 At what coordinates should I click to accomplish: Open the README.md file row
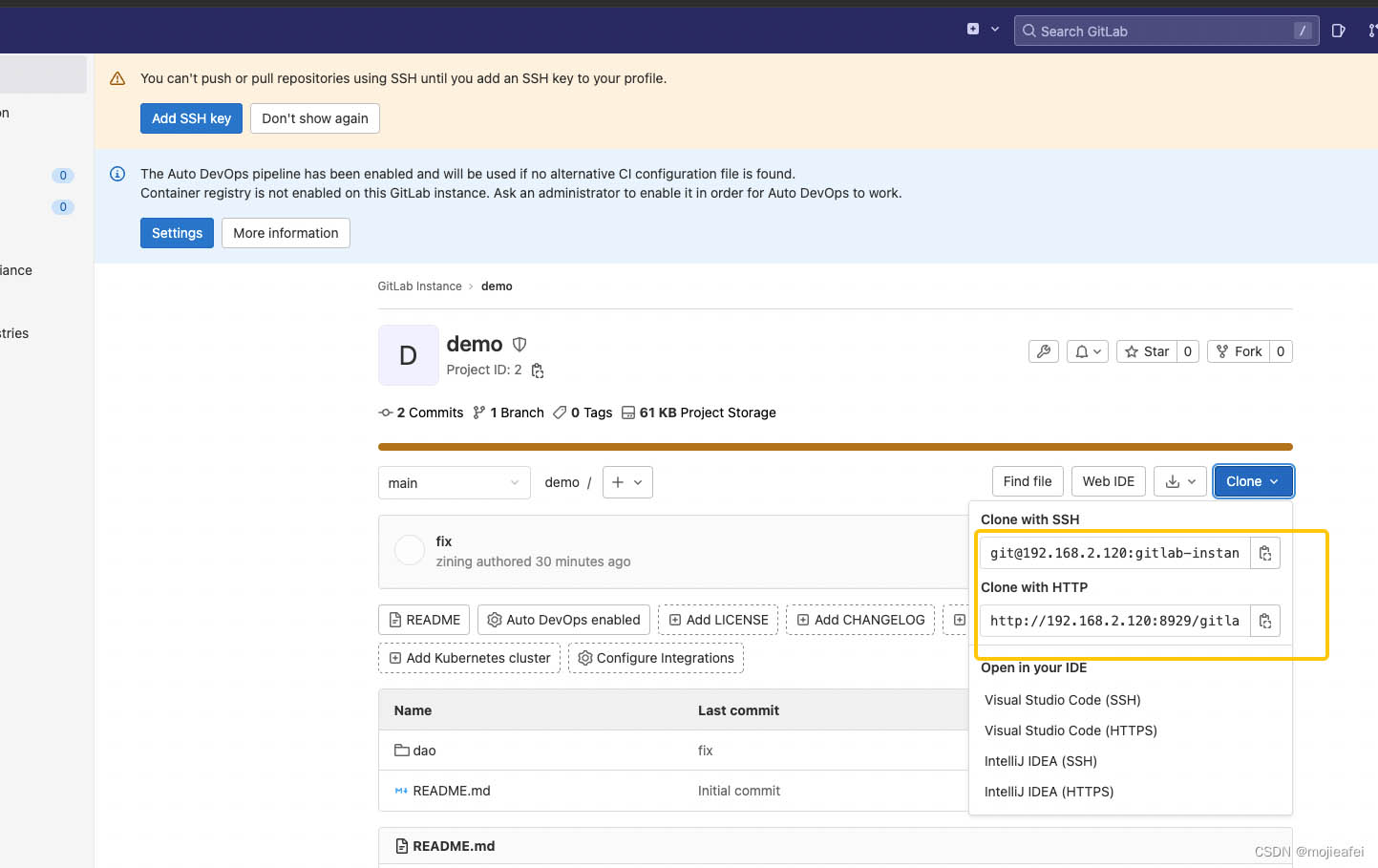coord(451,791)
